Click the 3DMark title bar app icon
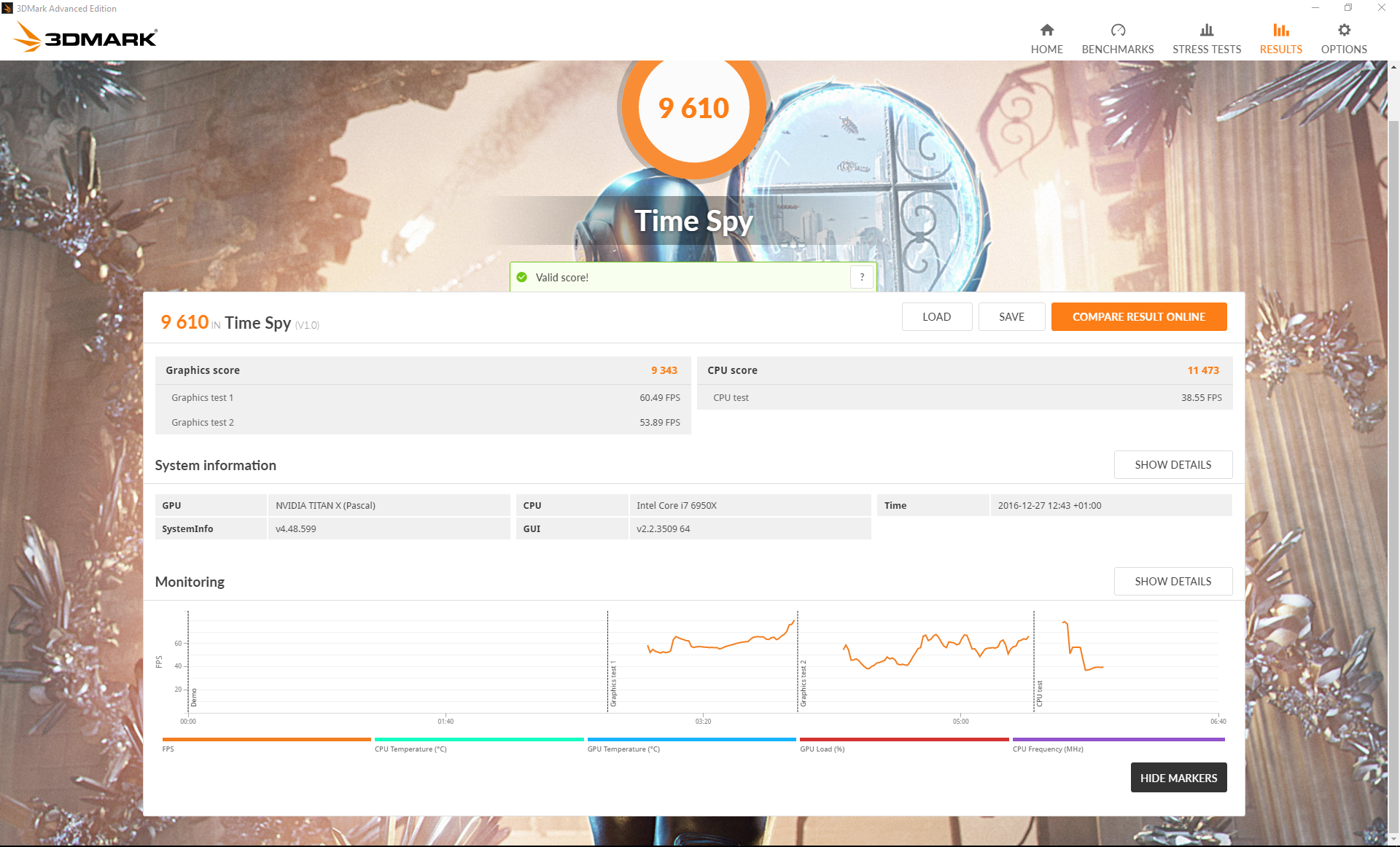This screenshot has height=847, width=1400. pyautogui.click(x=7, y=8)
